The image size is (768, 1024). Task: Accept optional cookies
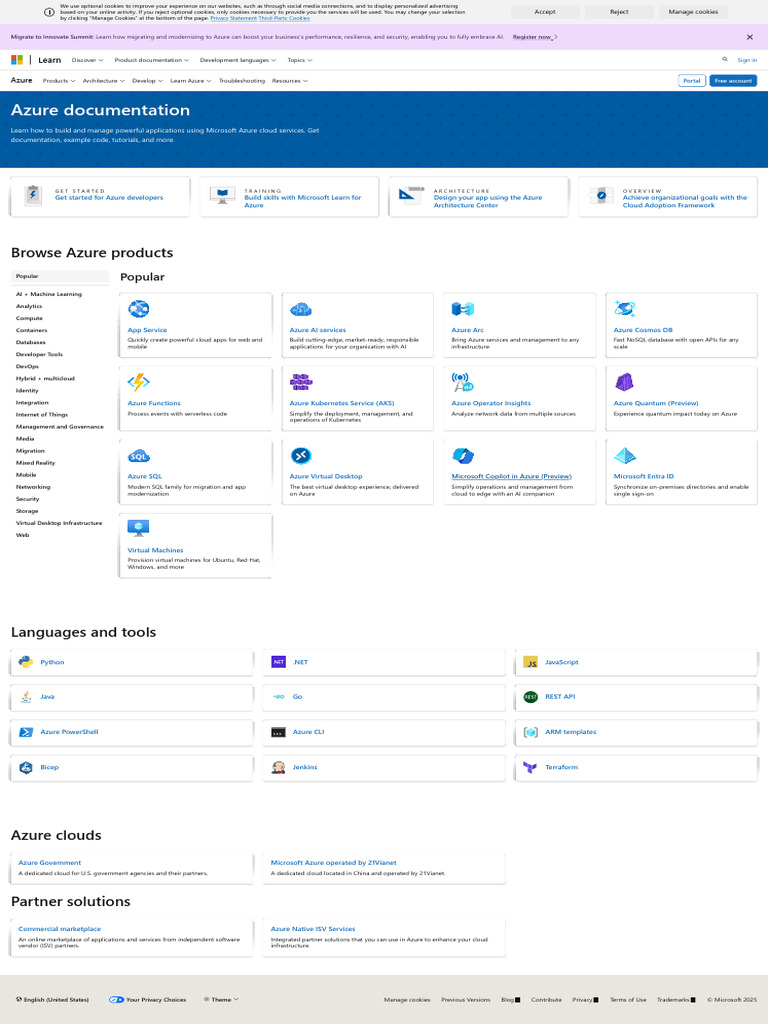[545, 12]
